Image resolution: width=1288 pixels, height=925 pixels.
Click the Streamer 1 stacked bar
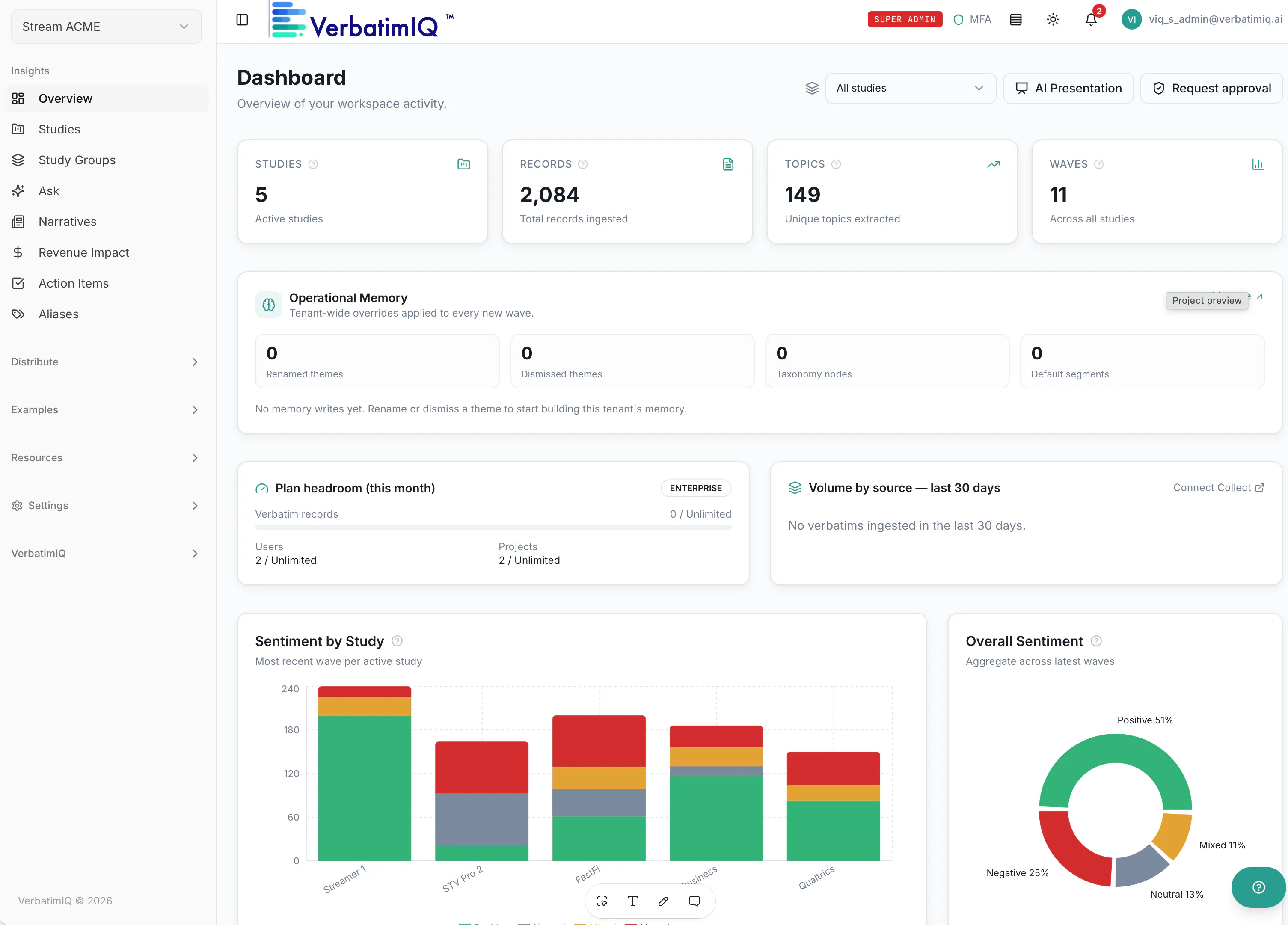pos(365,774)
